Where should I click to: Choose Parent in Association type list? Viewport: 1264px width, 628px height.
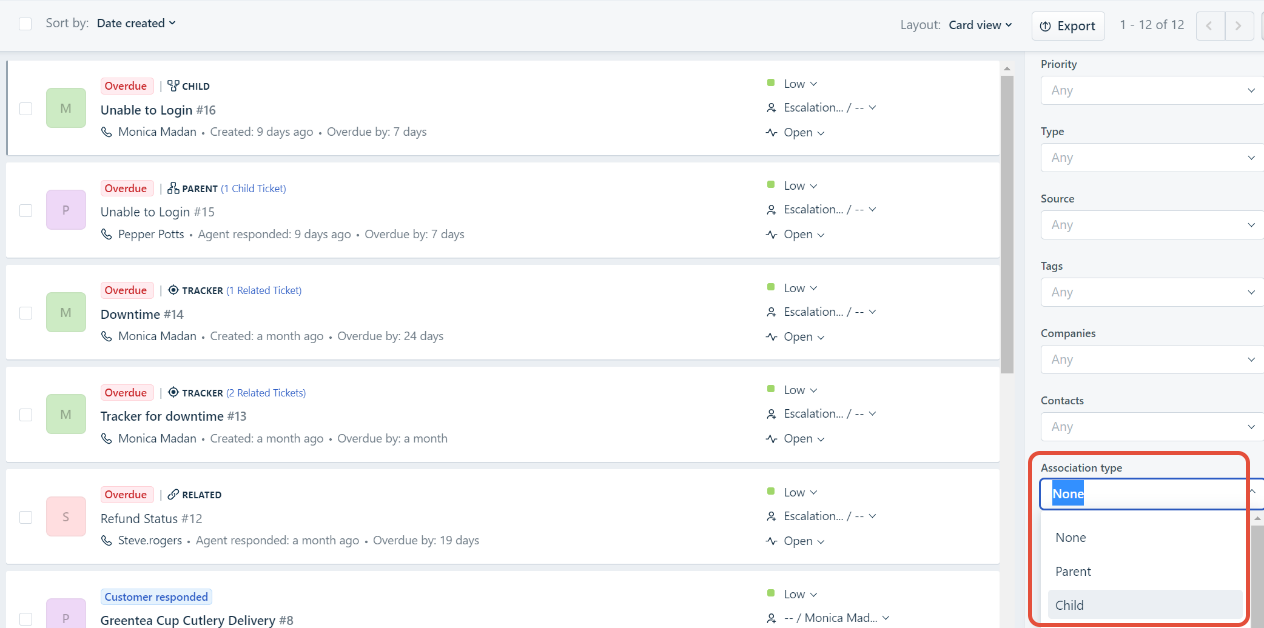pyautogui.click(x=1145, y=572)
